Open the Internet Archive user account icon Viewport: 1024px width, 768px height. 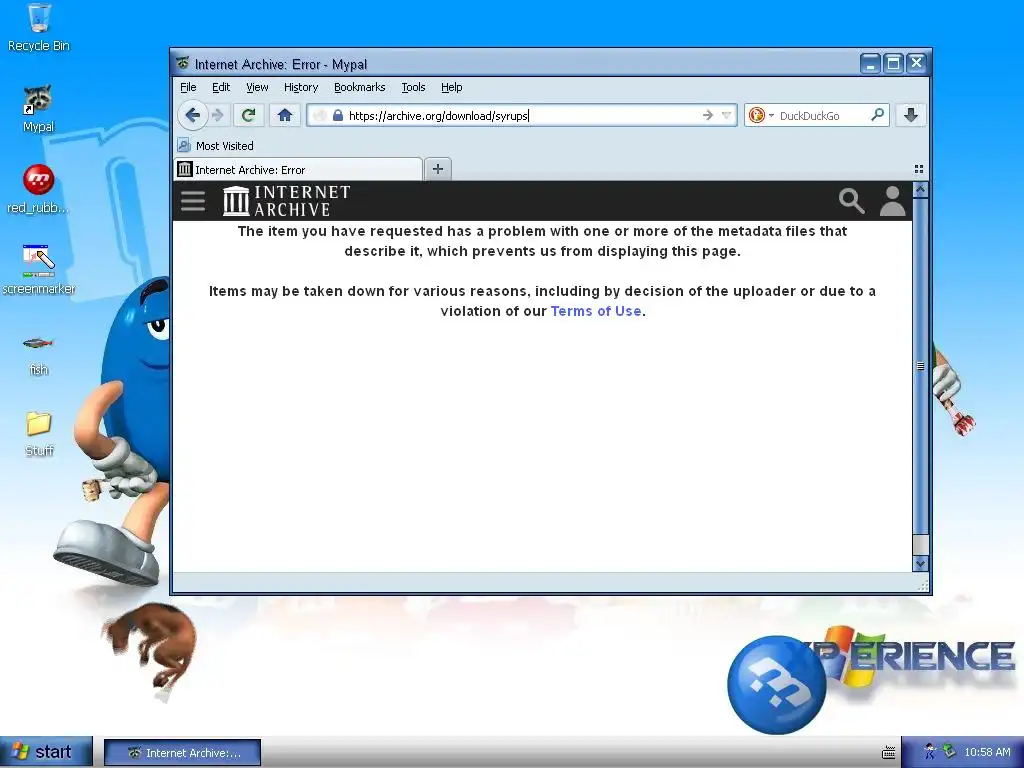pos(892,200)
